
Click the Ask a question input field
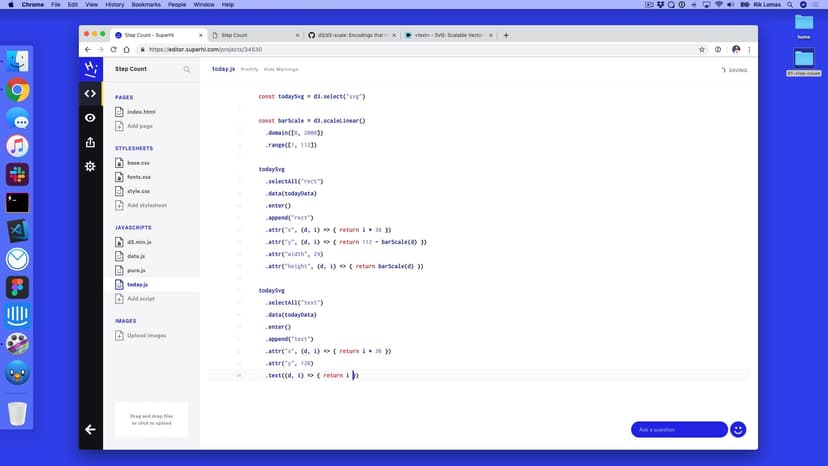678,429
